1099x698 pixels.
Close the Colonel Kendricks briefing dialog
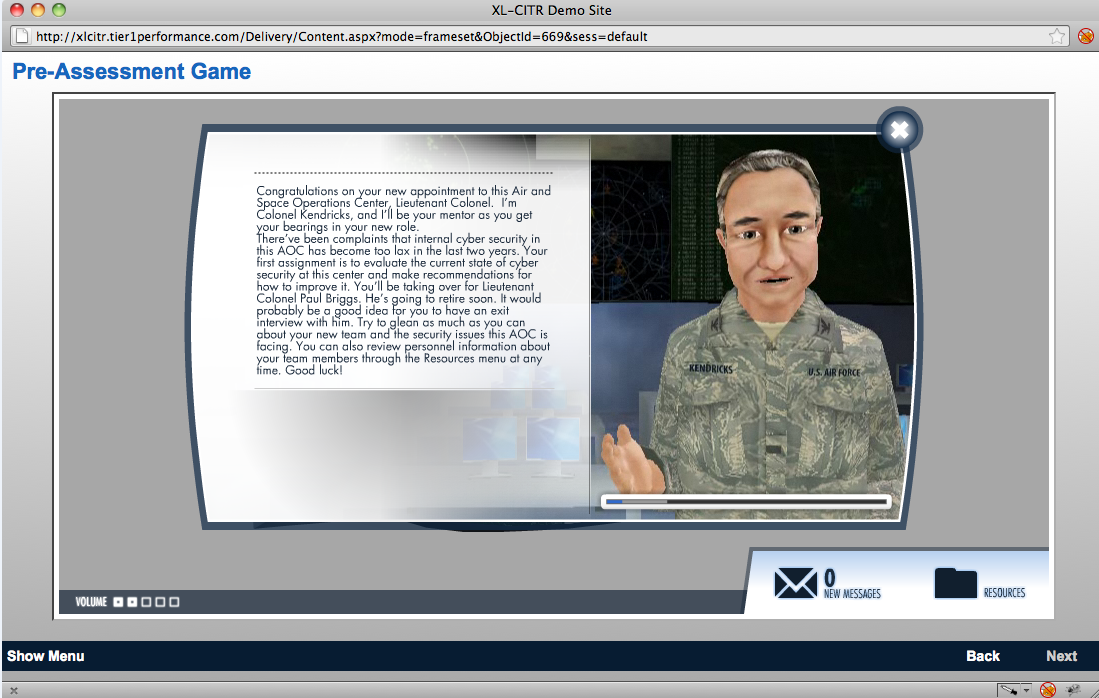coord(899,130)
